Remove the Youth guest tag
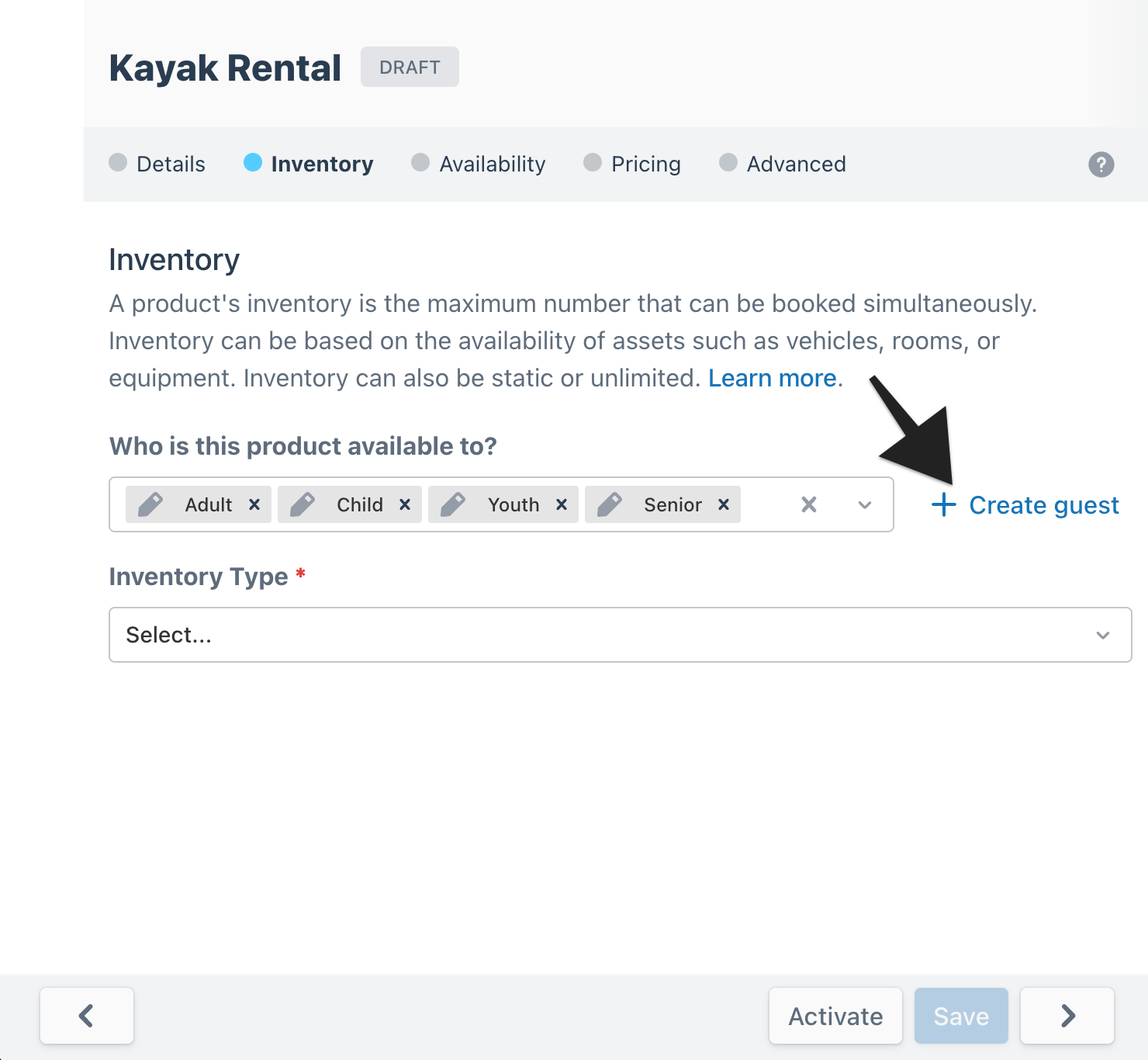The width and height of the screenshot is (1148, 1060). click(x=562, y=504)
